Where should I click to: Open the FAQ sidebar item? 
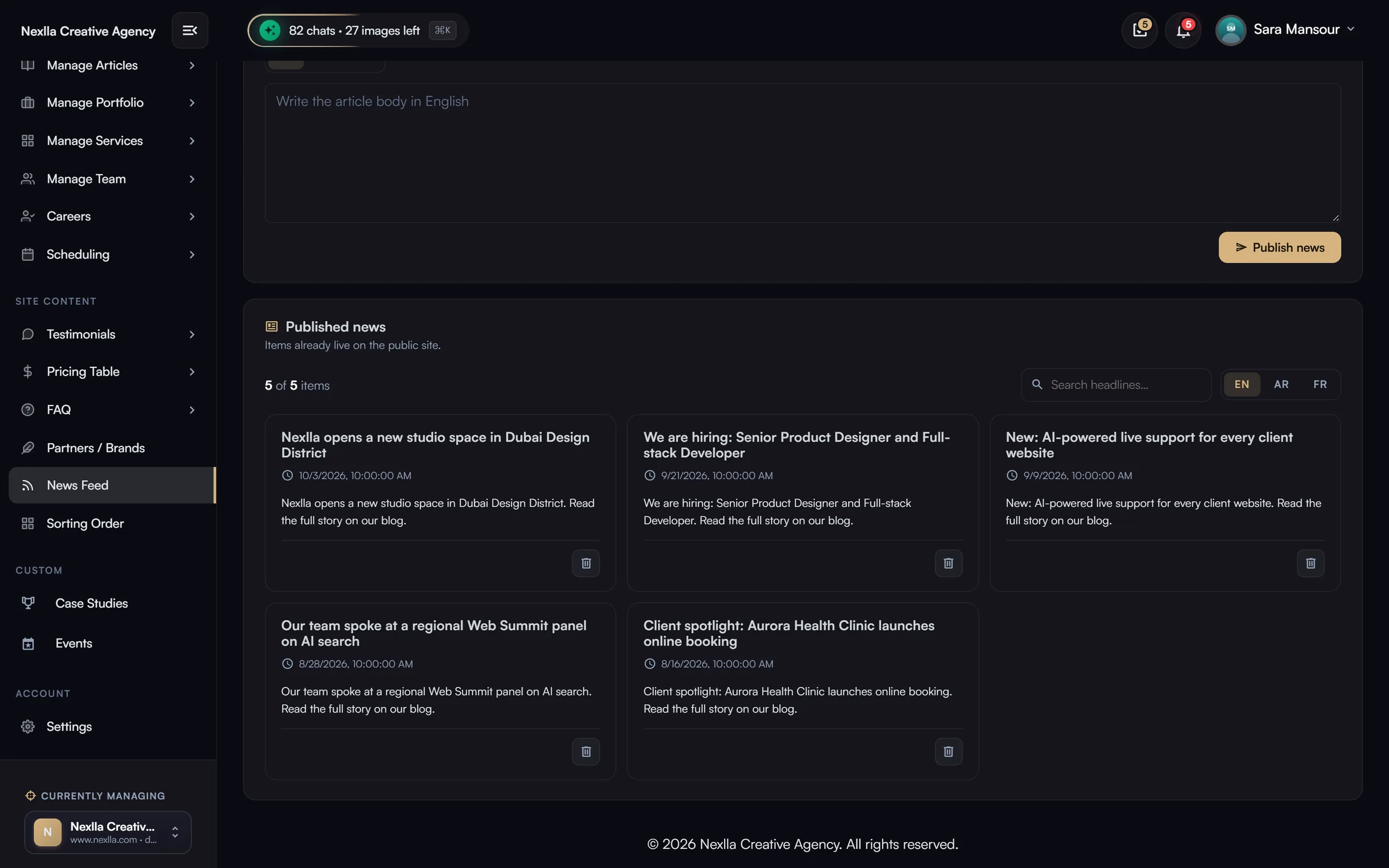pos(108,409)
